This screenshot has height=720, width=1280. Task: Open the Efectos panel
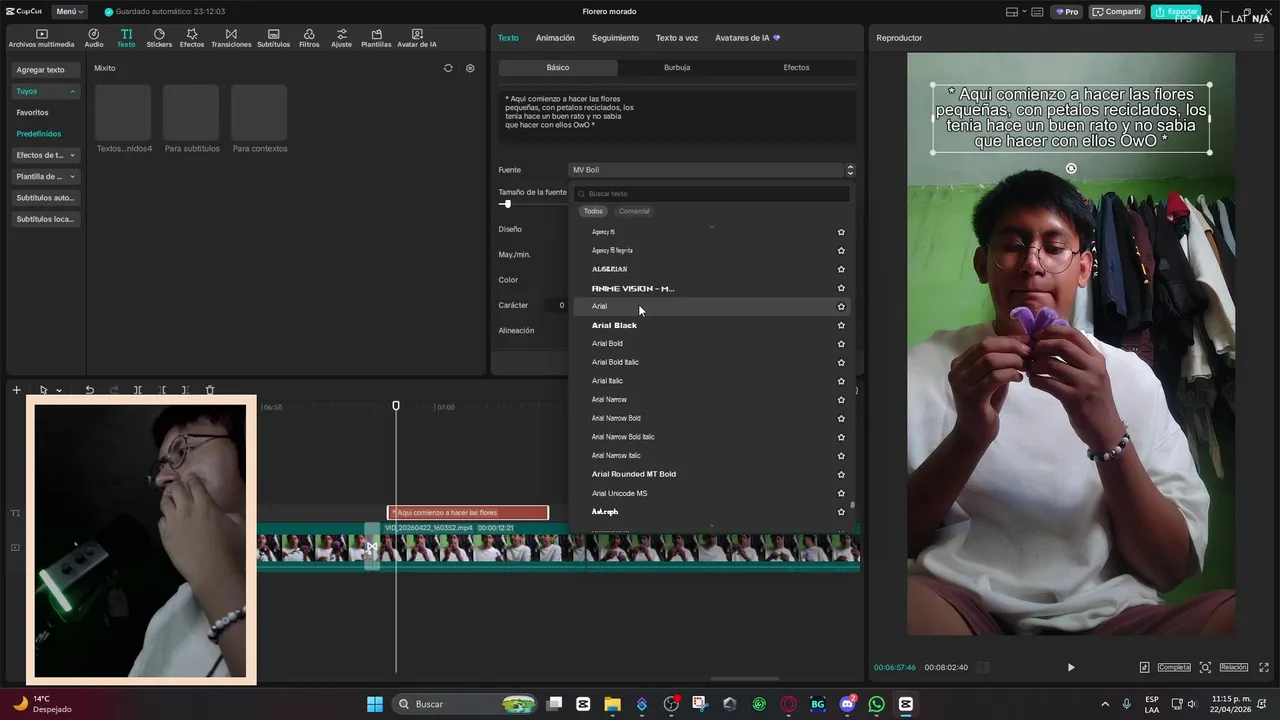[192, 38]
